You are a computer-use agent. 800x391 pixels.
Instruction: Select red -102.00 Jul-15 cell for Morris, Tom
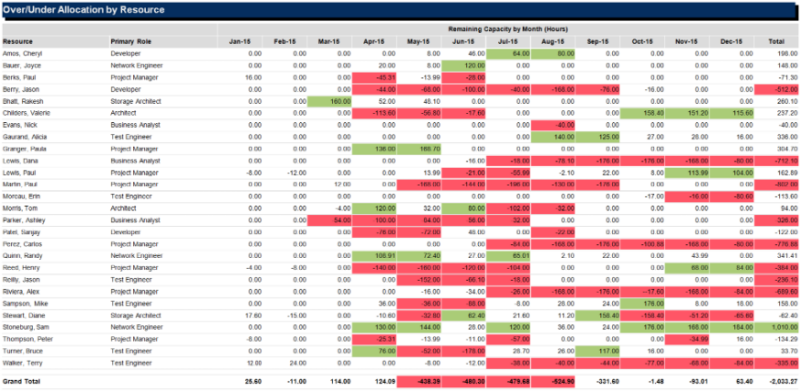point(508,208)
